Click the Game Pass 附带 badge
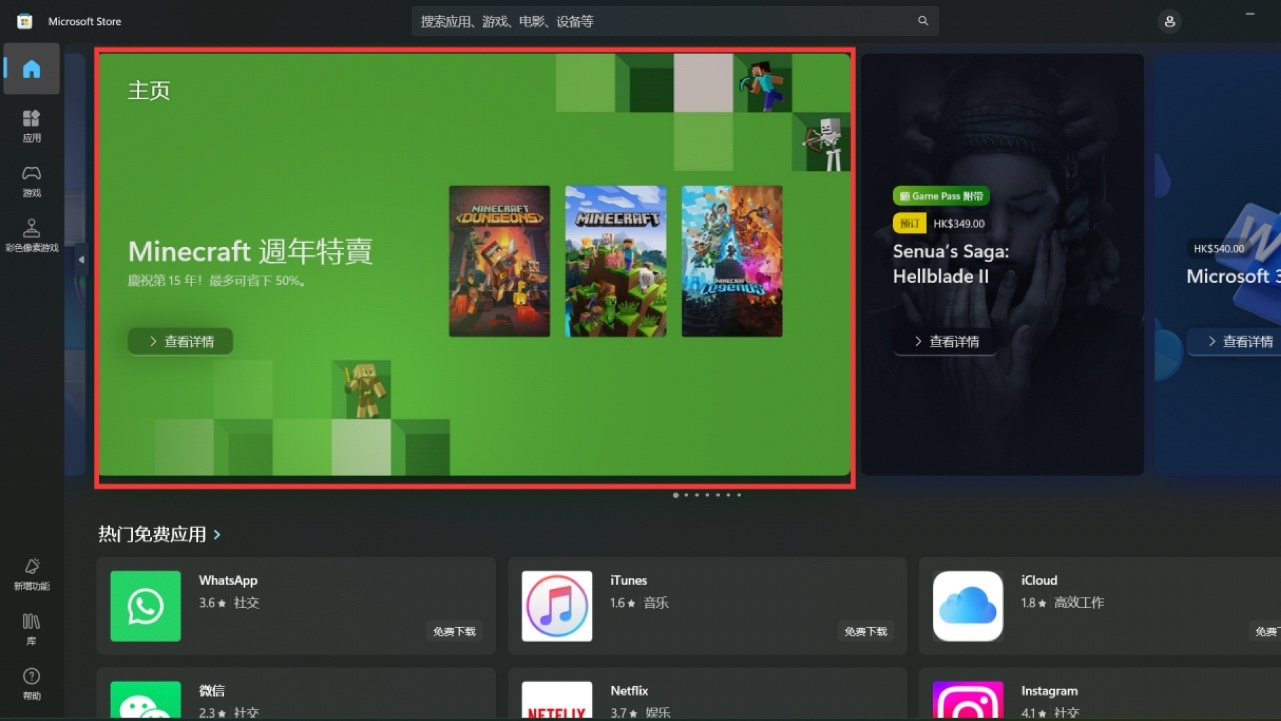 pos(941,196)
